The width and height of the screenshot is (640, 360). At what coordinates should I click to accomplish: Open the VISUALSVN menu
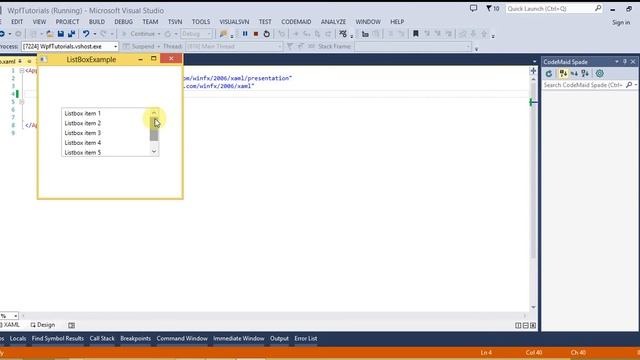(x=234, y=22)
